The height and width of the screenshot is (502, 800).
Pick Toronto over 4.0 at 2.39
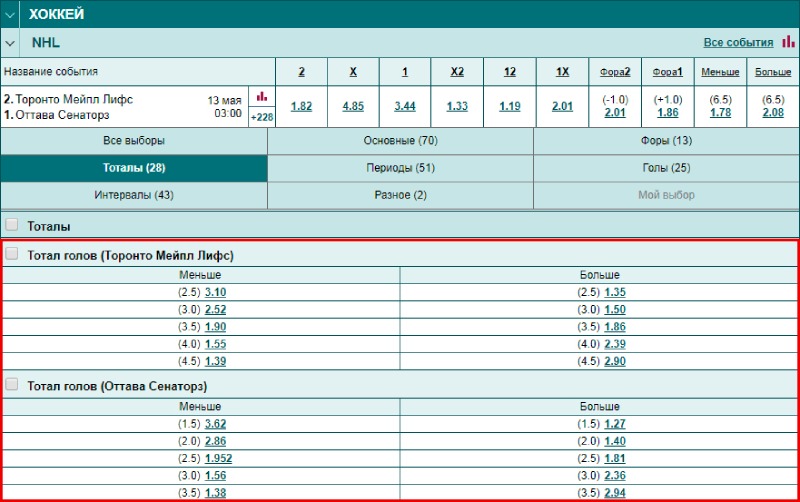615,344
